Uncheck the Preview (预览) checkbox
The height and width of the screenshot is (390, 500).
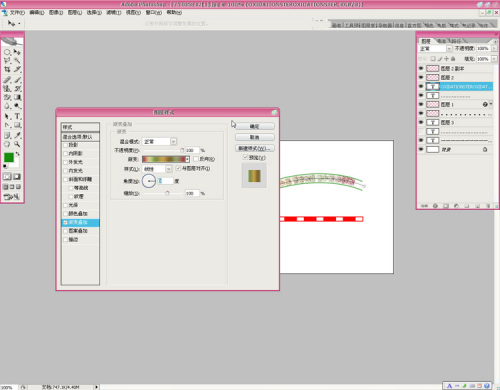pos(245,157)
